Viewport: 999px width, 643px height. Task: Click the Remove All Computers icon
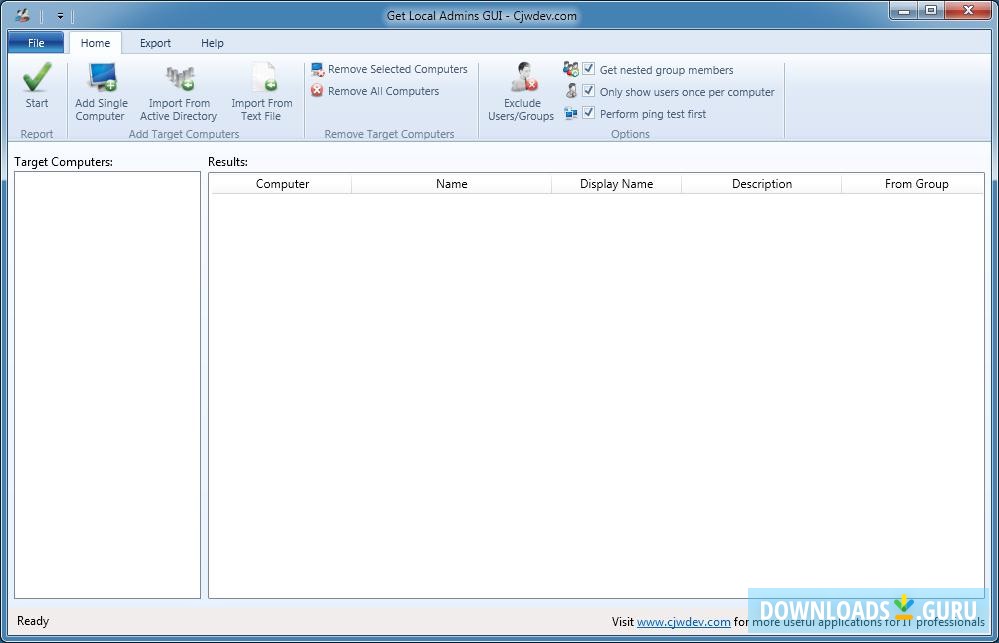(x=318, y=91)
